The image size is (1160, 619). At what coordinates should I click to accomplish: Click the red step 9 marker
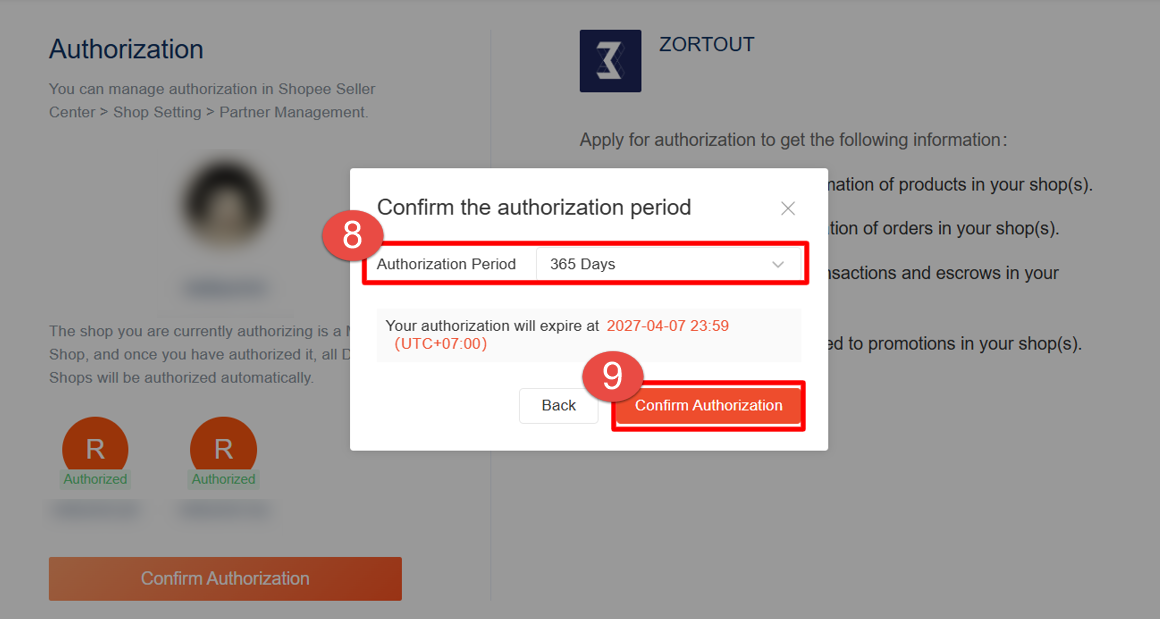point(612,375)
